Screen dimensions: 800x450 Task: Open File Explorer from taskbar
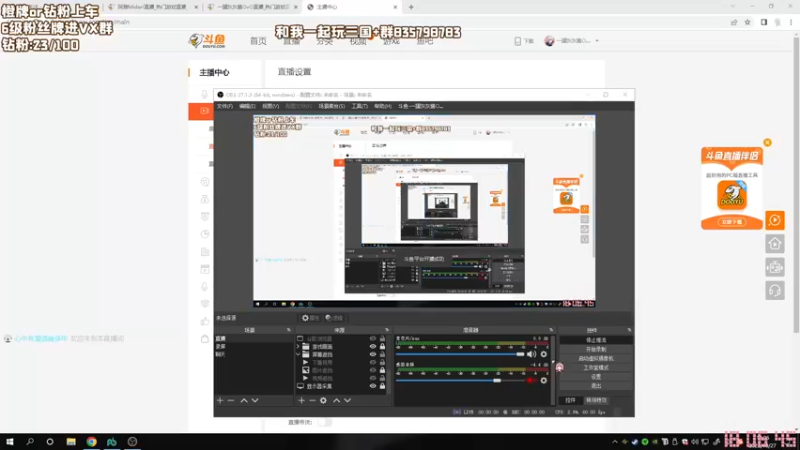click(71, 442)
